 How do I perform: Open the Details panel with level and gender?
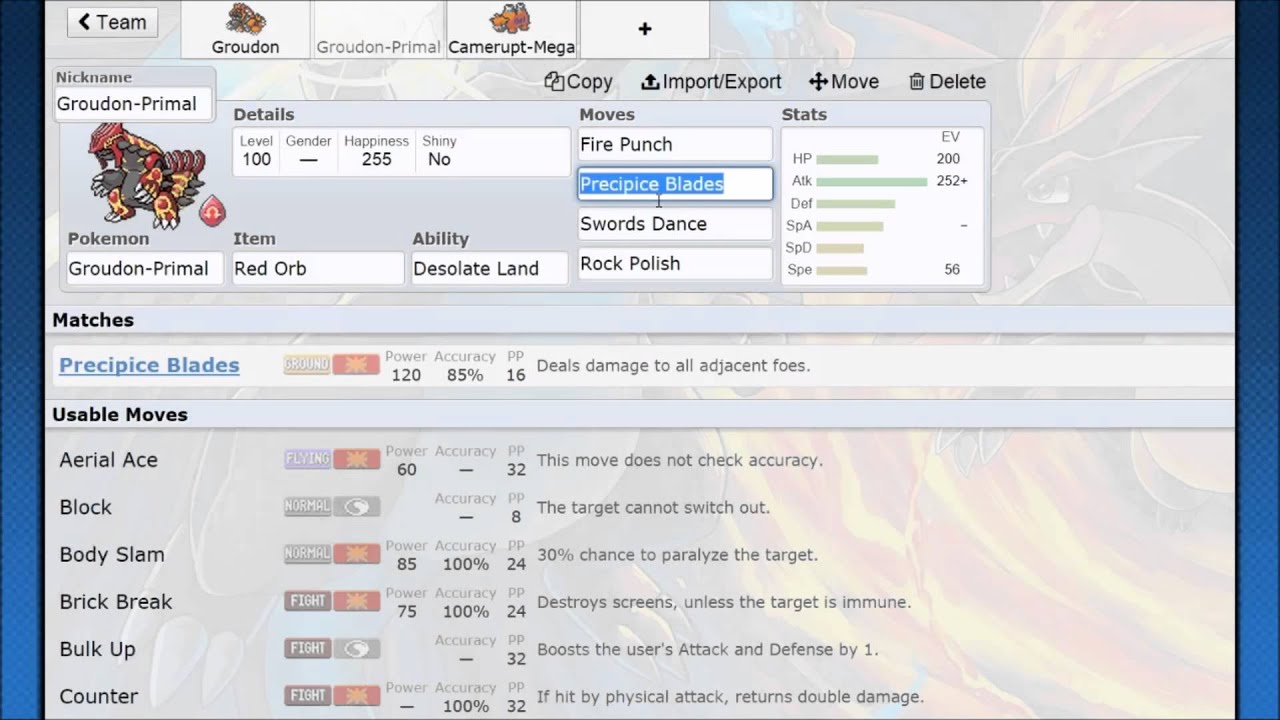(x=401, y=152)
